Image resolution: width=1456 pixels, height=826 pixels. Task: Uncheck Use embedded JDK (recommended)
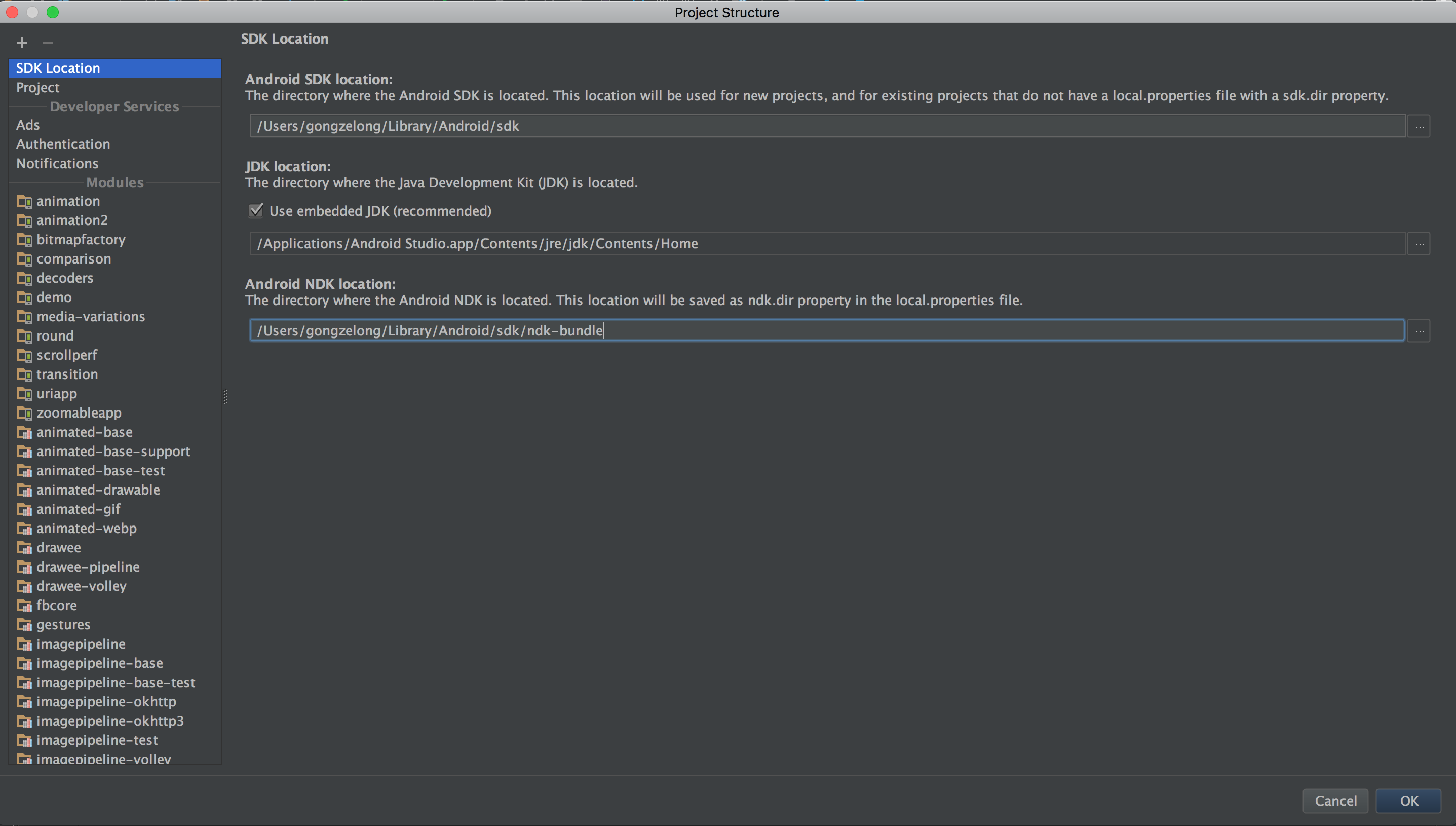pos(256,210)
